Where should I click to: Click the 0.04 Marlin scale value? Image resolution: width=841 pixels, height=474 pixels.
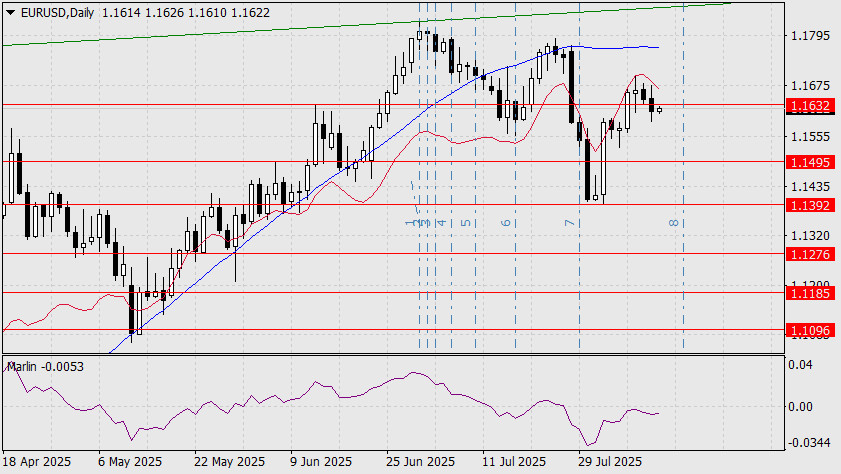point(800,365)
